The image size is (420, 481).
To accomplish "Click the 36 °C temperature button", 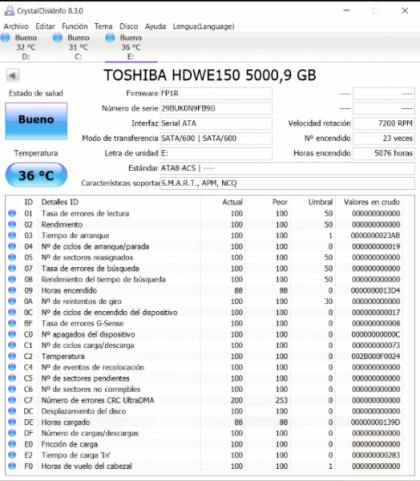I will tap(36, 175).
